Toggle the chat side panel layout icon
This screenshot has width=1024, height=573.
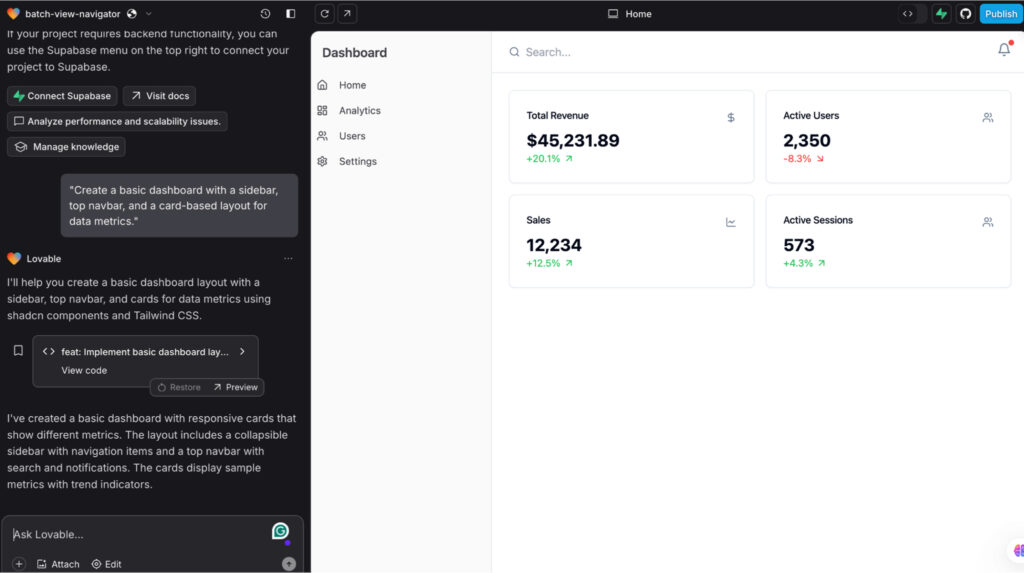tap(291, 14)
